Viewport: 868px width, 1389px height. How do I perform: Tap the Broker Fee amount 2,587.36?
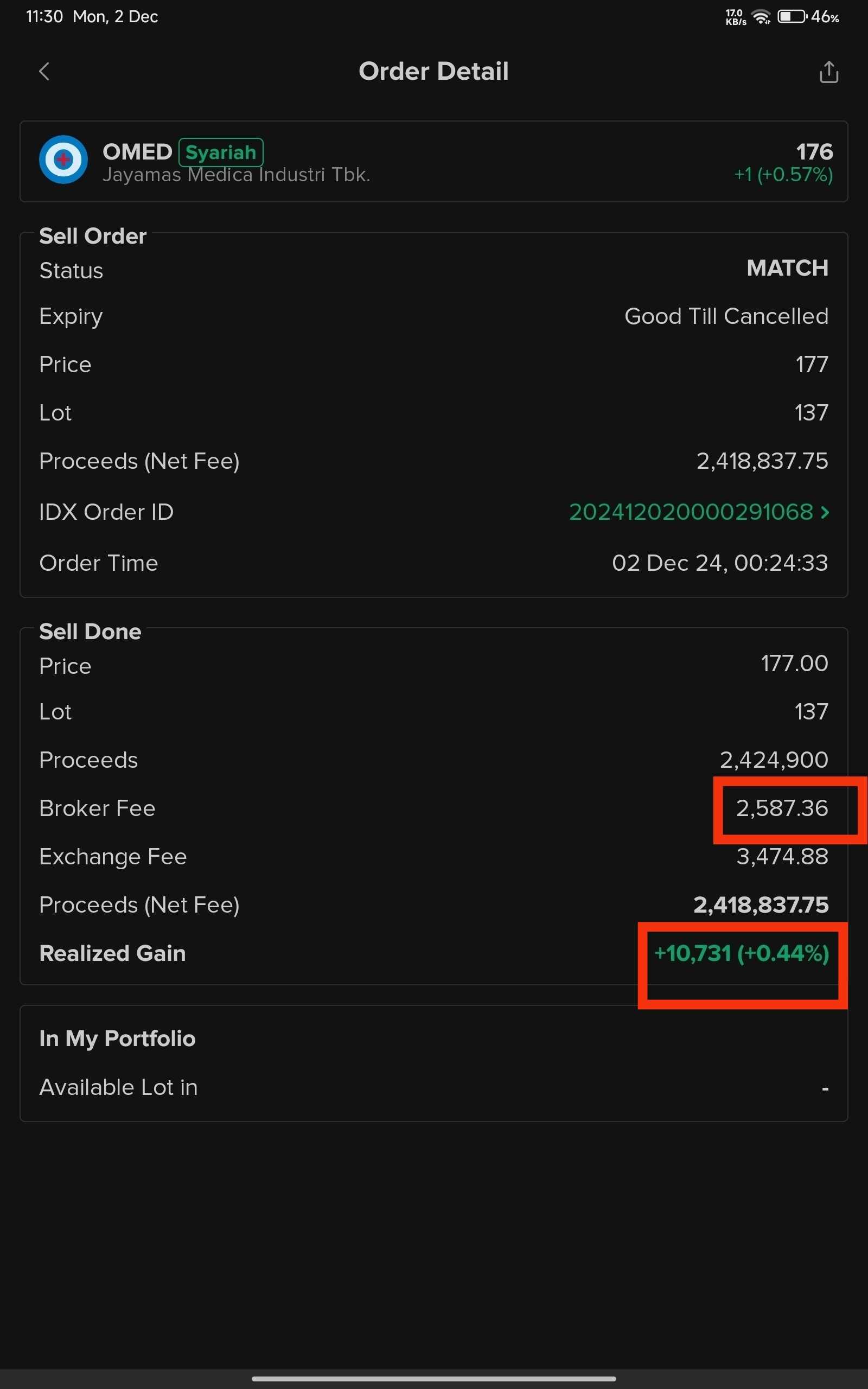(x=782, y=808)
